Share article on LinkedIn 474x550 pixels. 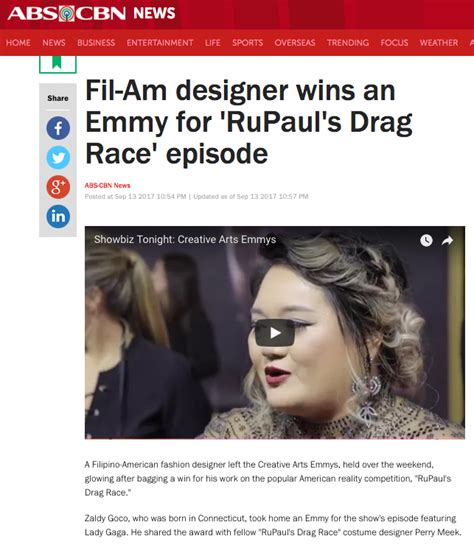(58, 216)
